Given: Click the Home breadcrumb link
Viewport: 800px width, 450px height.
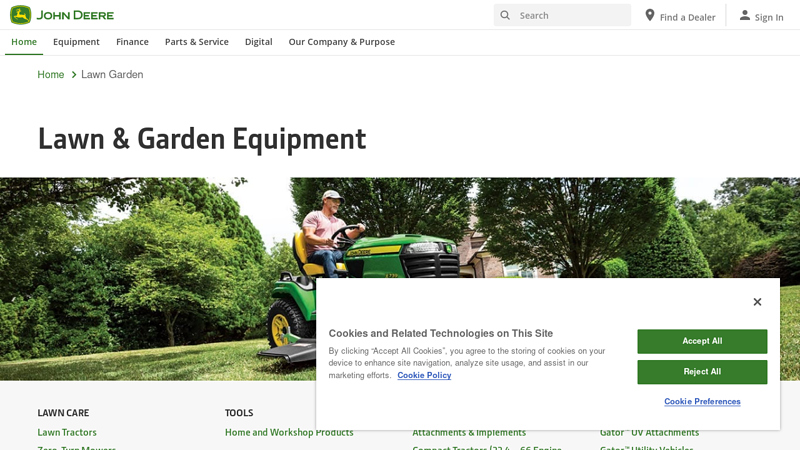Looking at the screenshot, I should 51,74.
